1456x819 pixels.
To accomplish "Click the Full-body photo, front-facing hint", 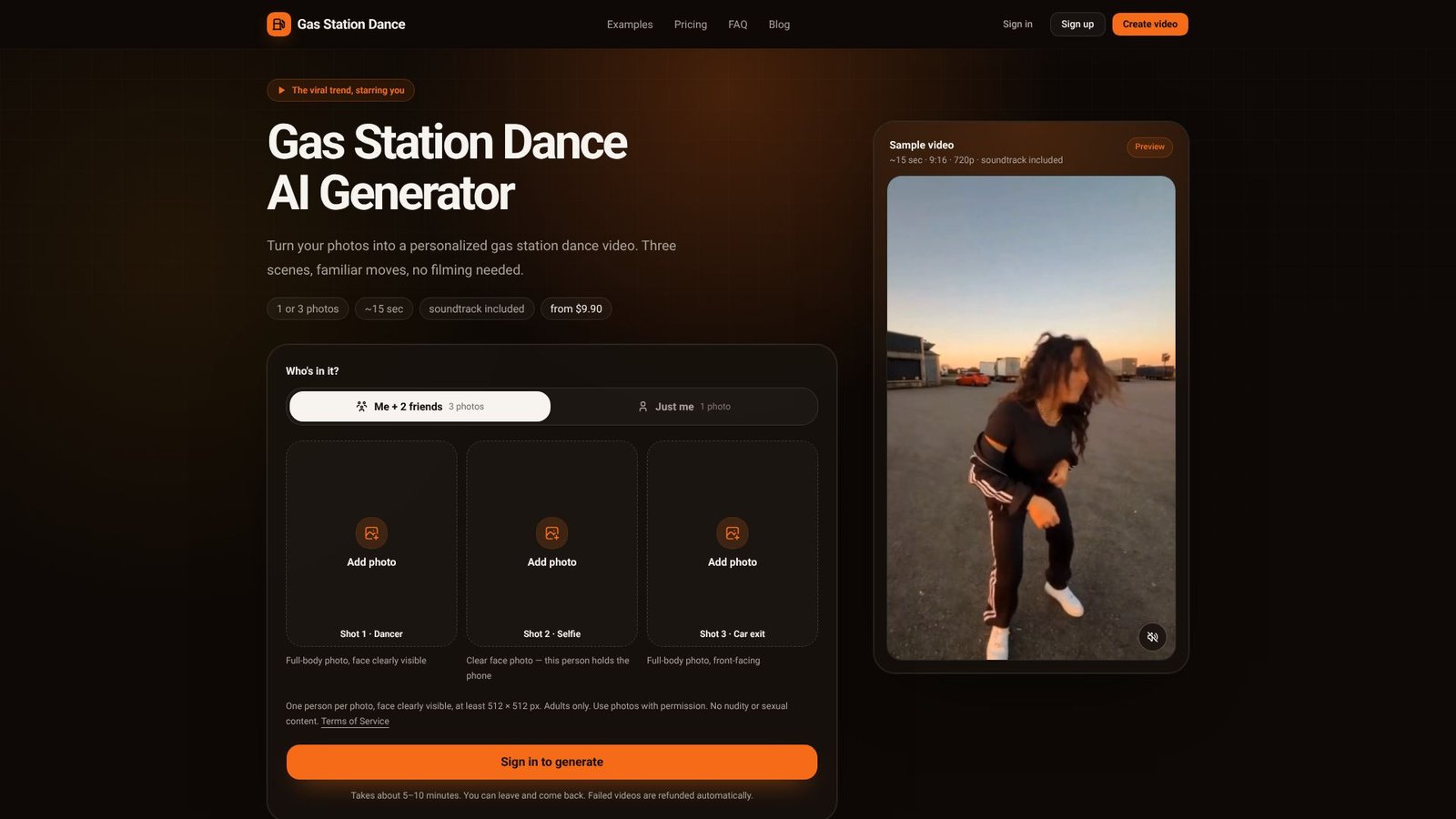I will [x=703, y=661].
